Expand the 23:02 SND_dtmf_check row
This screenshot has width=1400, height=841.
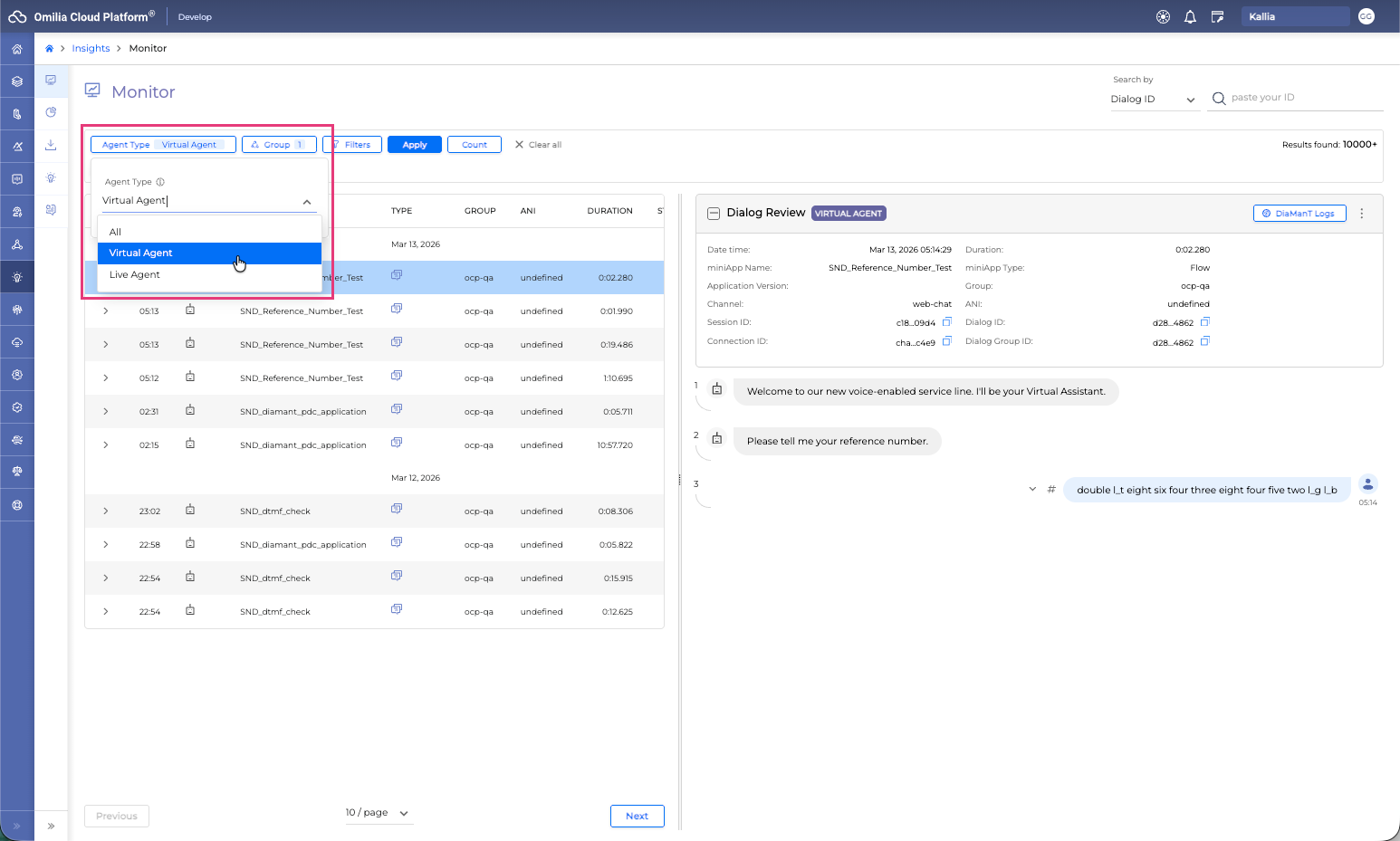pos(106,511)
